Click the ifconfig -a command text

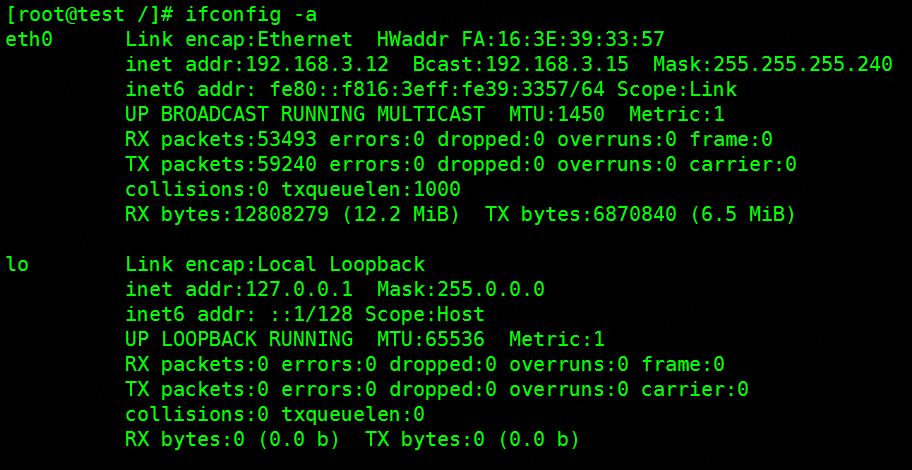pos(251,15)
